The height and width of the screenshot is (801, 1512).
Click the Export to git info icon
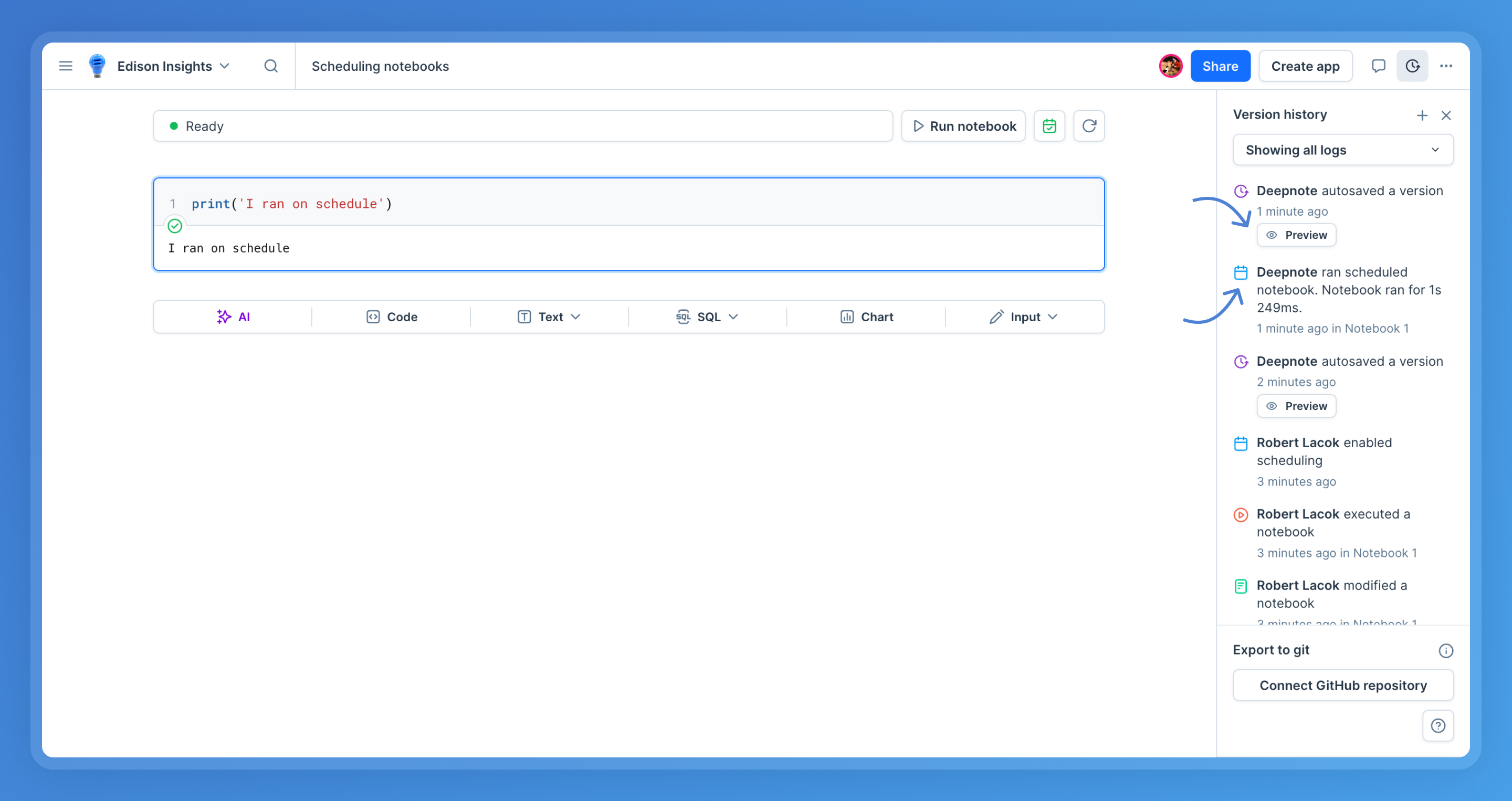(x=1446, y=651)
